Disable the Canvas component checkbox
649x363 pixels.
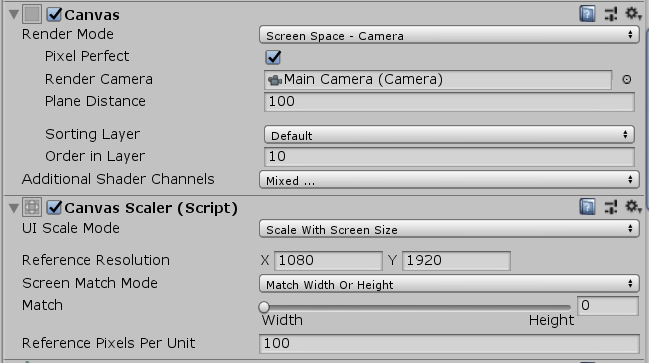[x=54, y=14]
